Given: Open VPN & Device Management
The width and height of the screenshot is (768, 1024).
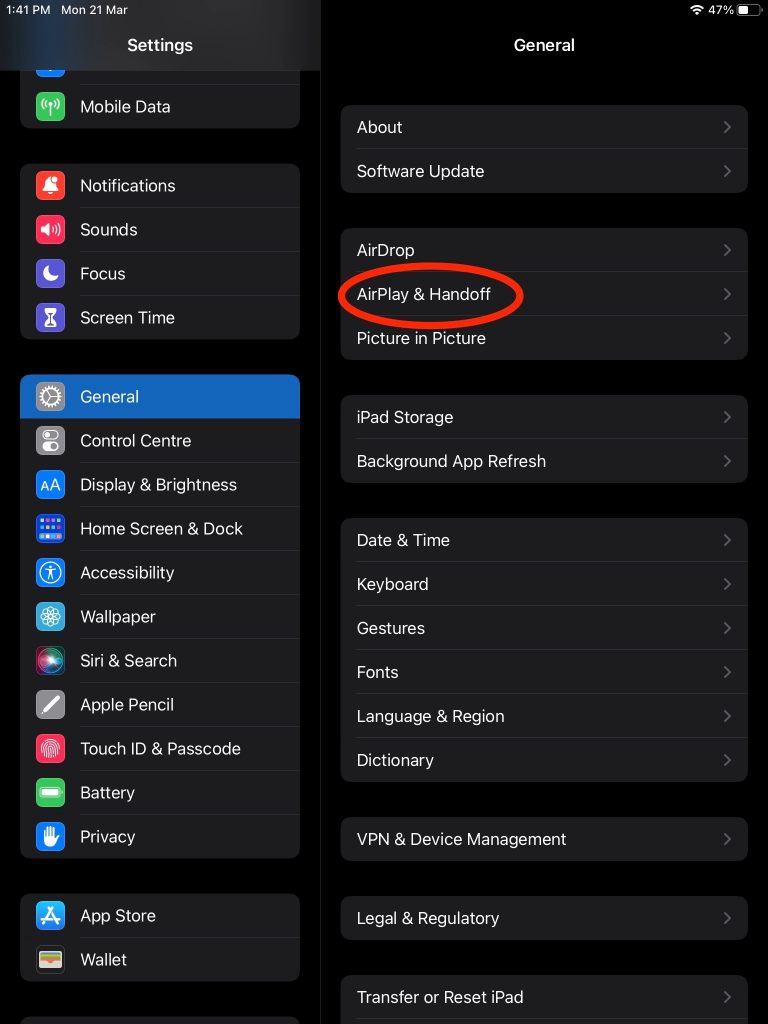Looking at the screenshot, I should point(544,839).
